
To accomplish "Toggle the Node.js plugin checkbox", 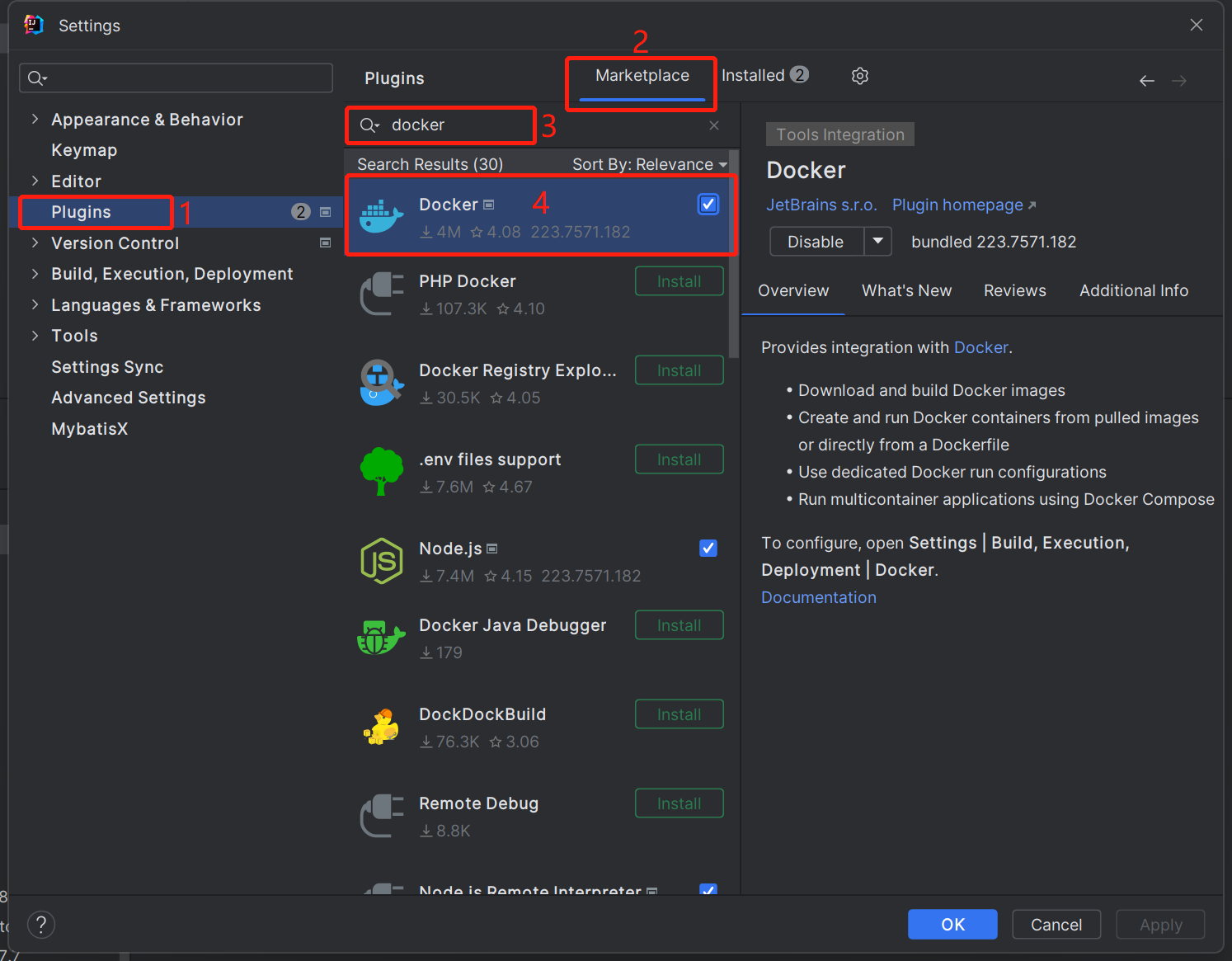I will (708, 549).
